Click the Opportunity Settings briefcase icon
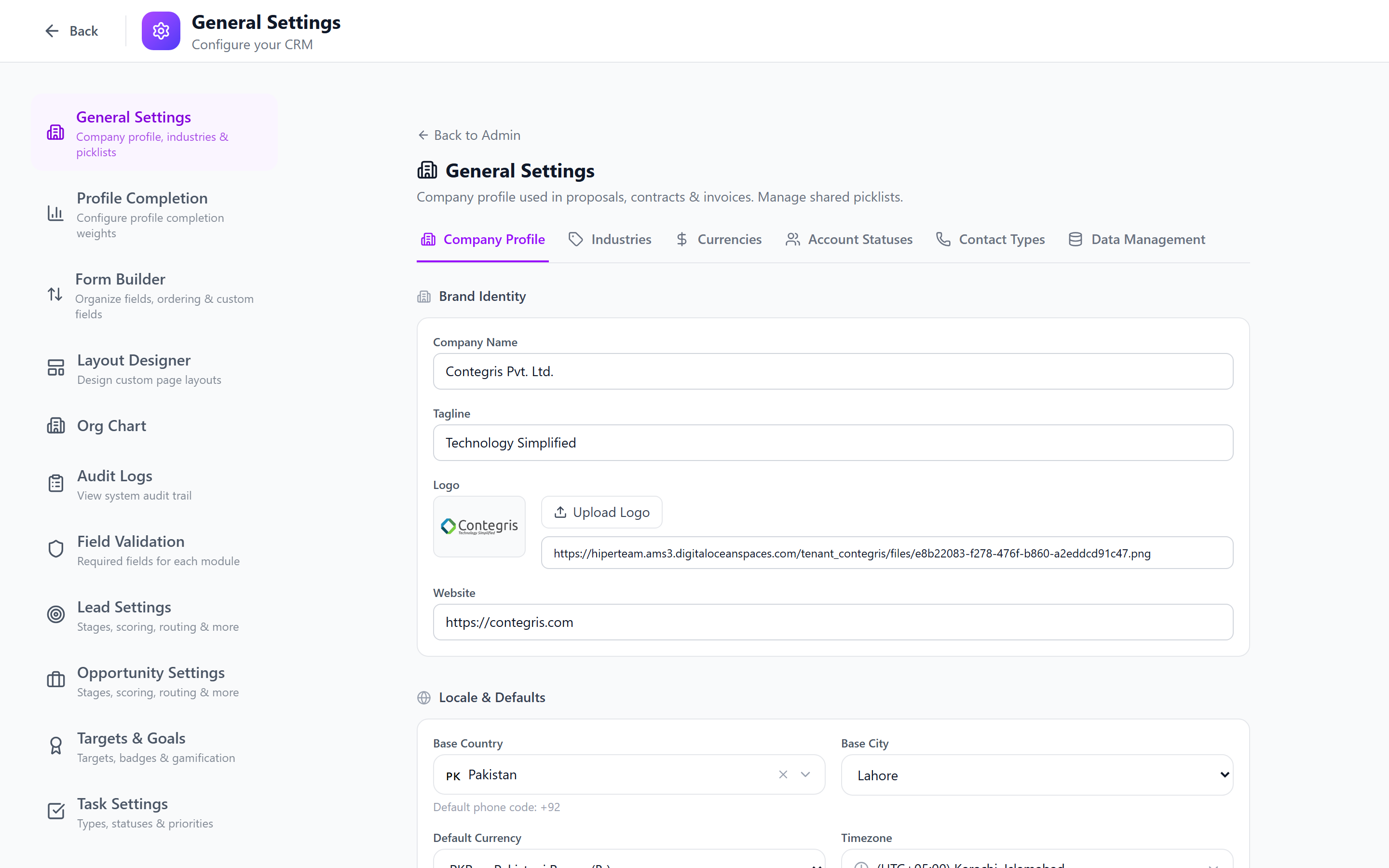Screen dimensions: 1389x868 point(55,680)
